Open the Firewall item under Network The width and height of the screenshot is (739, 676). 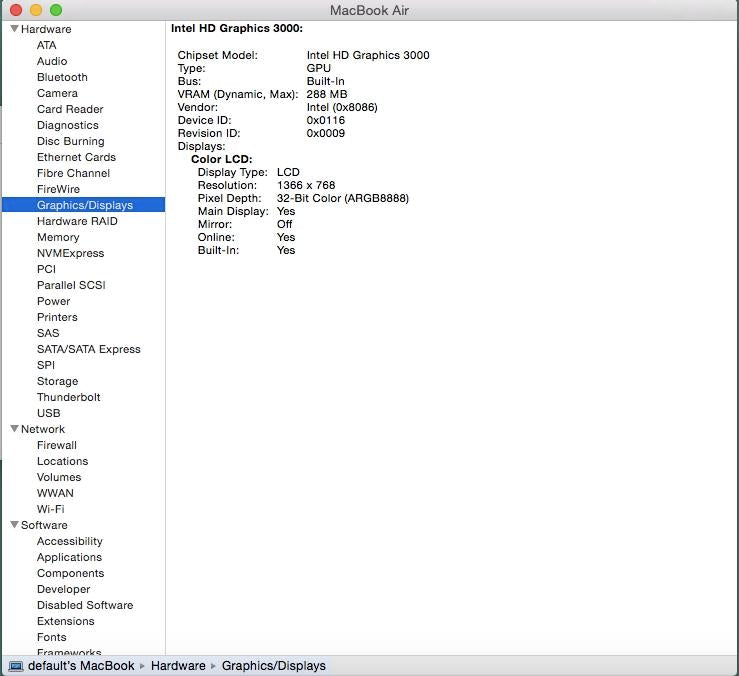[x=56, y=445]
